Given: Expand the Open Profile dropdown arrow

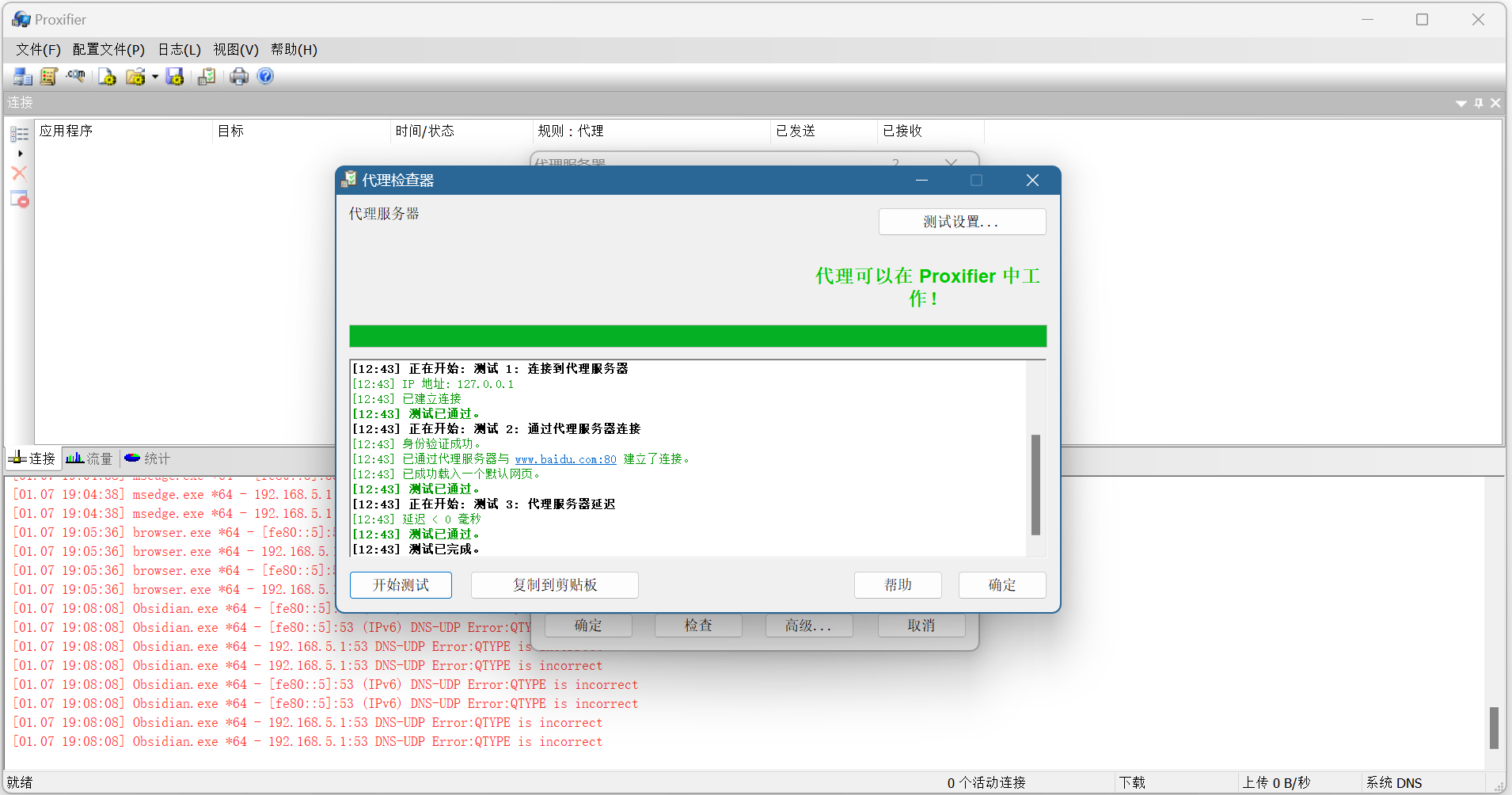Looking at the screenshot, I should [155, 77].
